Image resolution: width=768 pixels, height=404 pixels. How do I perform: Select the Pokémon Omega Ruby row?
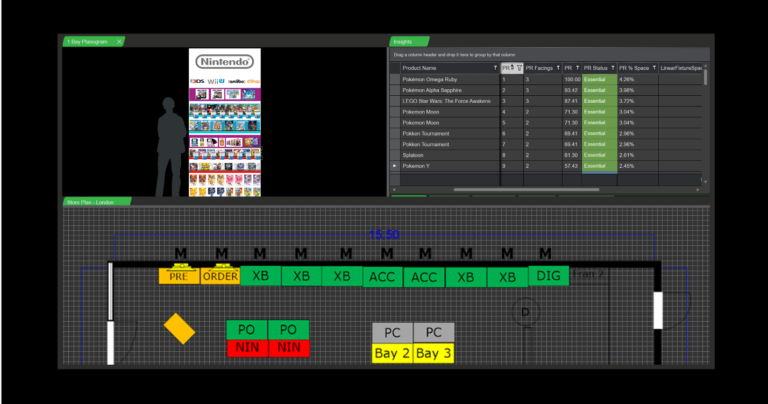[x=546, y=79]
